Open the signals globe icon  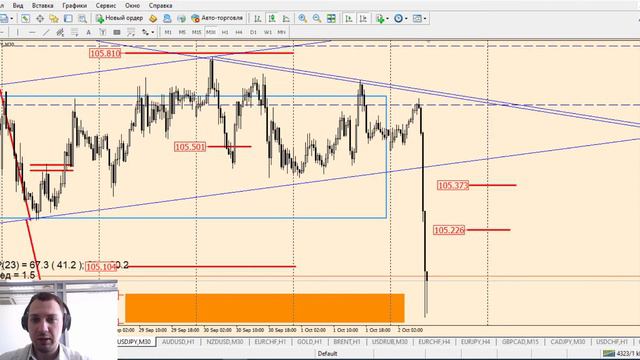click(x=181, y=18)
